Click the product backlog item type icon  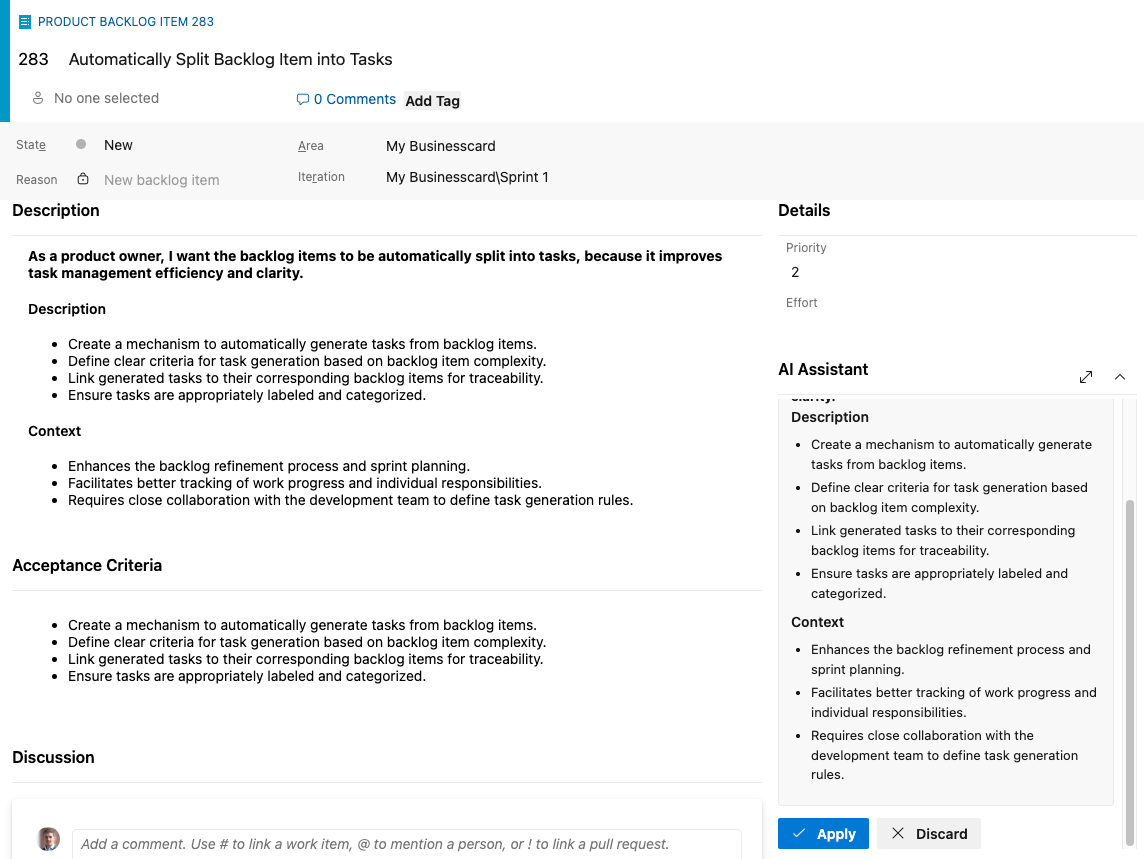click(x=25, y=22)
